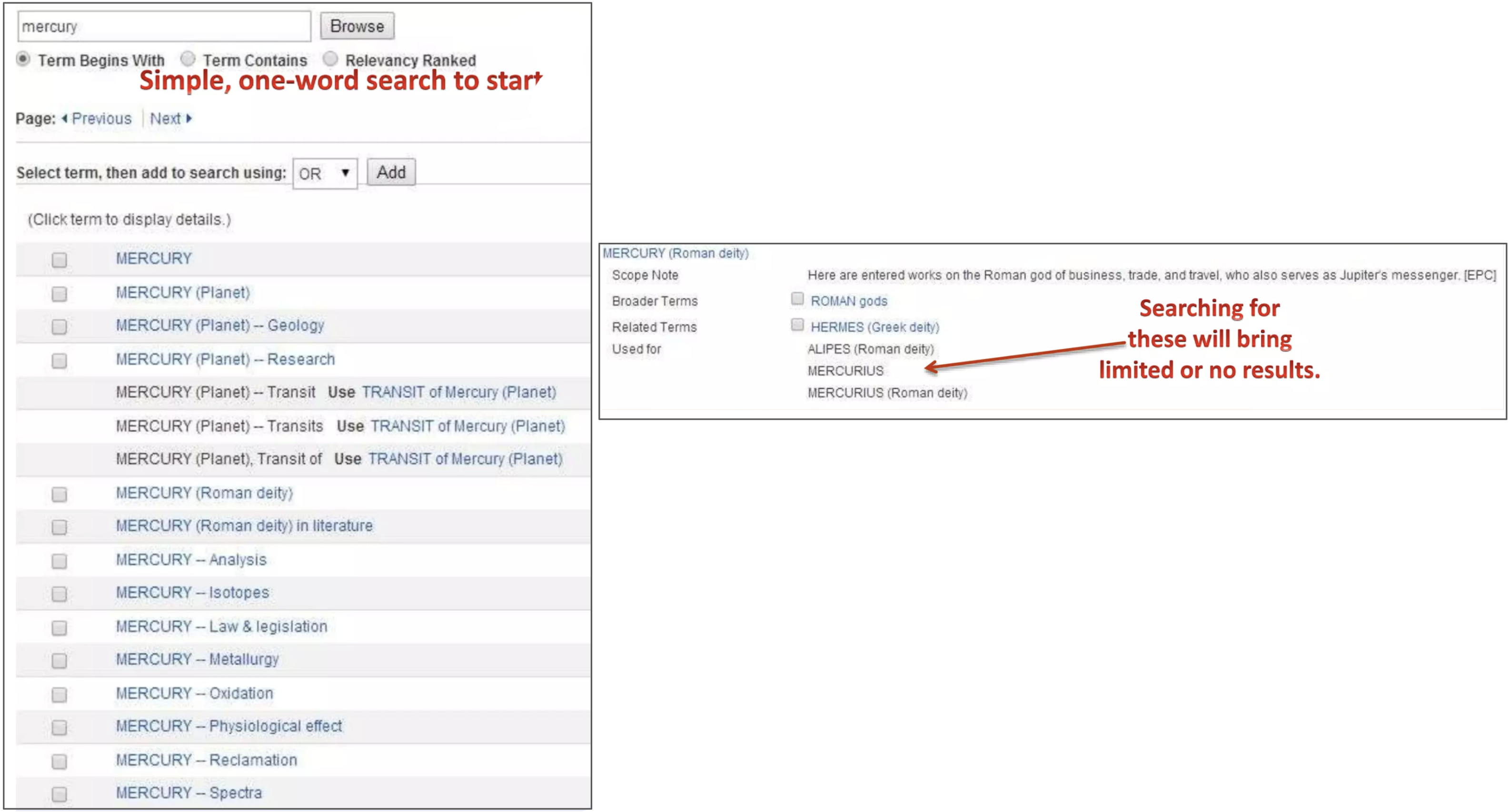Viewport: 1510px width, 812px height.
Task: Go to Next page link
Action: pyautogui.click(x=166, y=119)
